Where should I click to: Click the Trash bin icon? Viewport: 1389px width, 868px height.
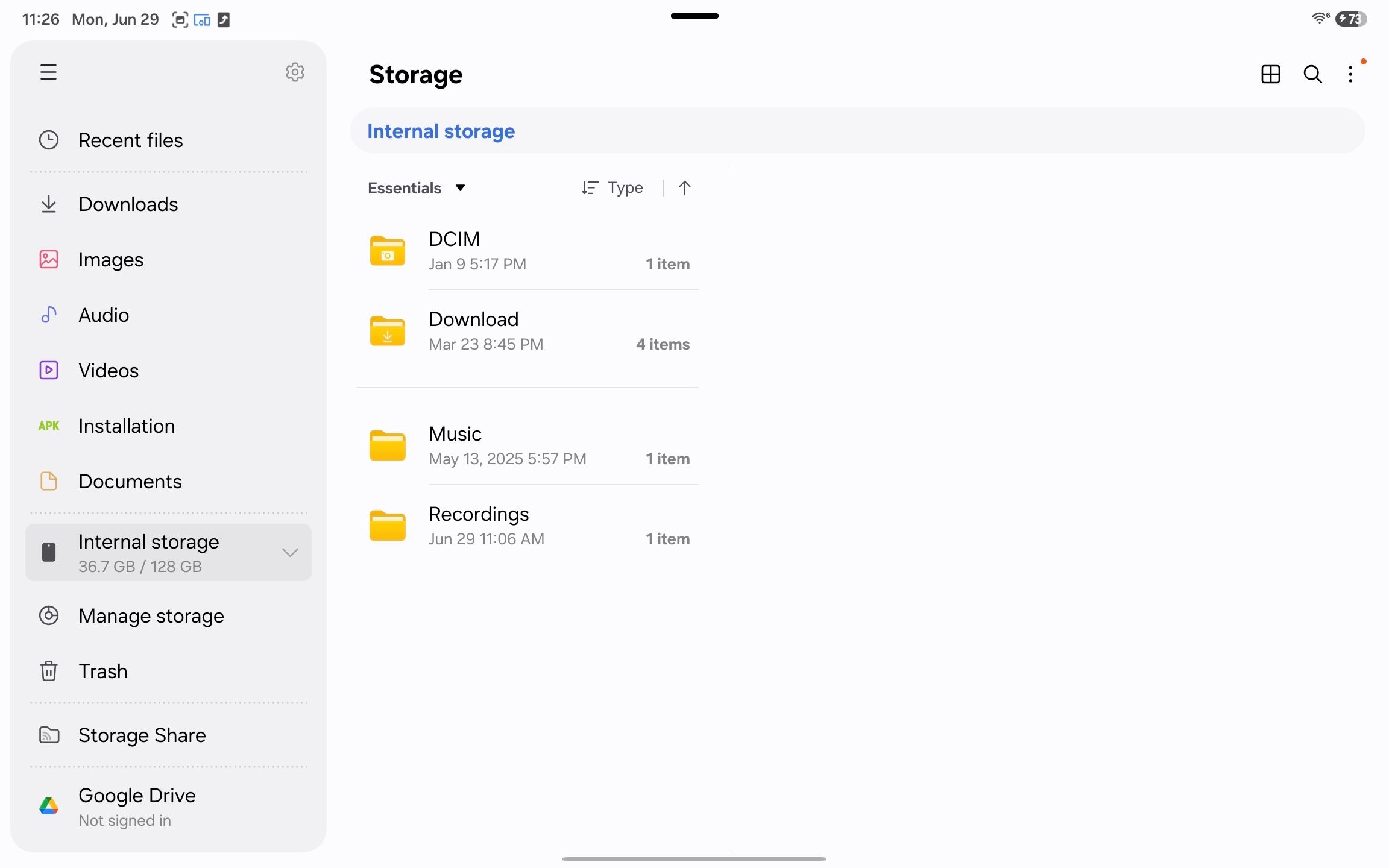coord(49,671)
